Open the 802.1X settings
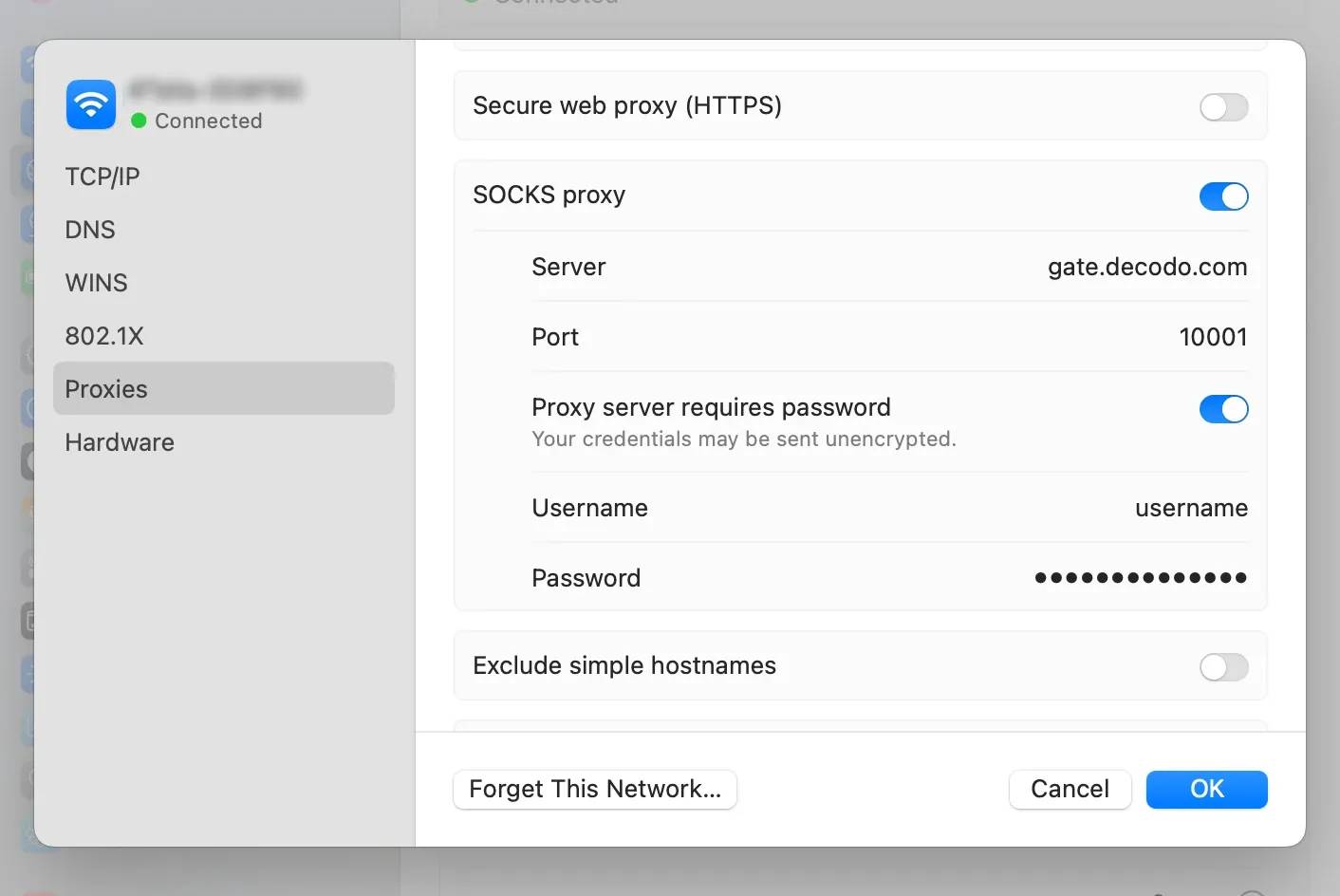 pyautogui.click(x=104, y=336)
